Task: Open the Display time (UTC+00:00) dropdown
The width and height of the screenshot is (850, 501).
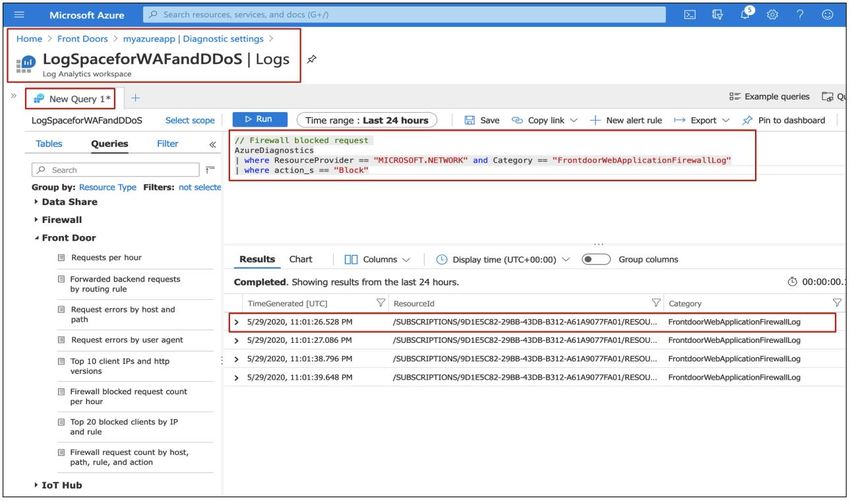Action: tap(503, 259)
